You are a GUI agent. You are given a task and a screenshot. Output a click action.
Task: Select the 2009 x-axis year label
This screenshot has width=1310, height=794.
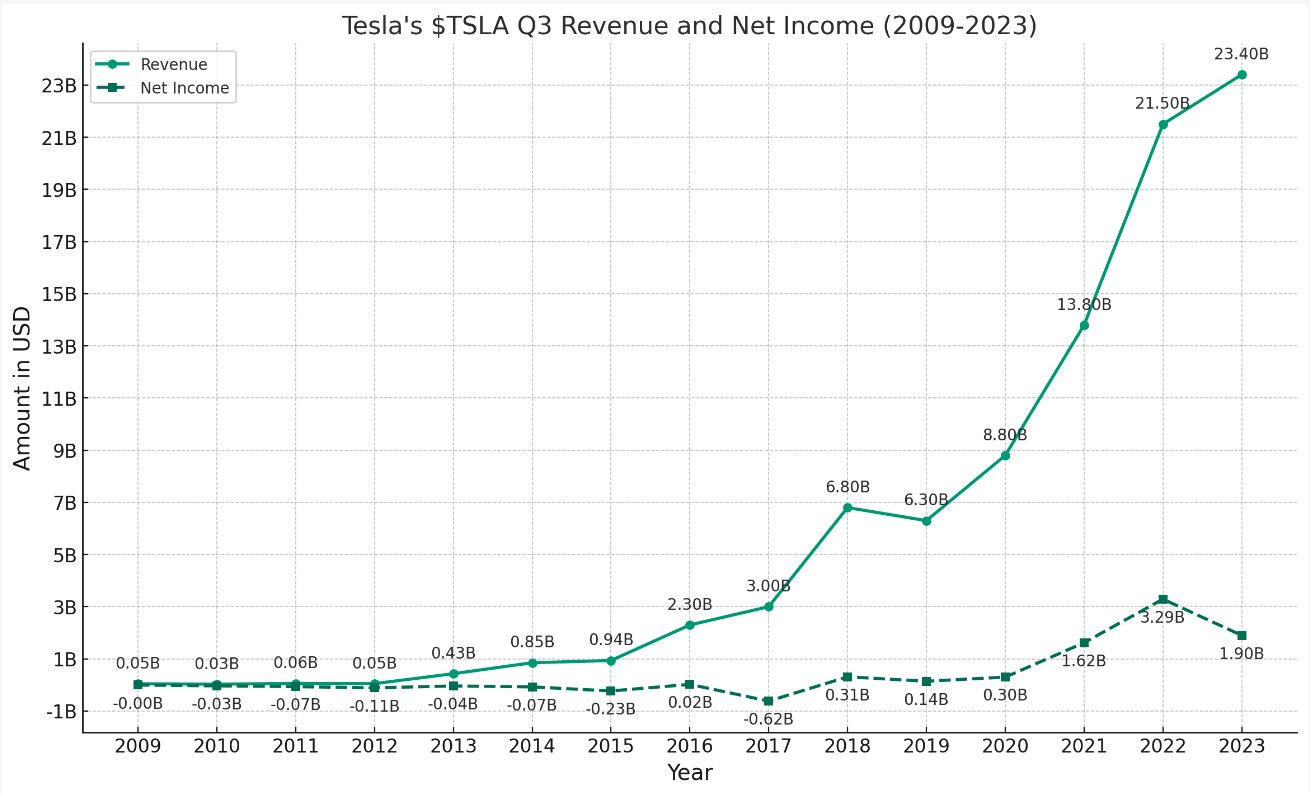pos(137,746)
